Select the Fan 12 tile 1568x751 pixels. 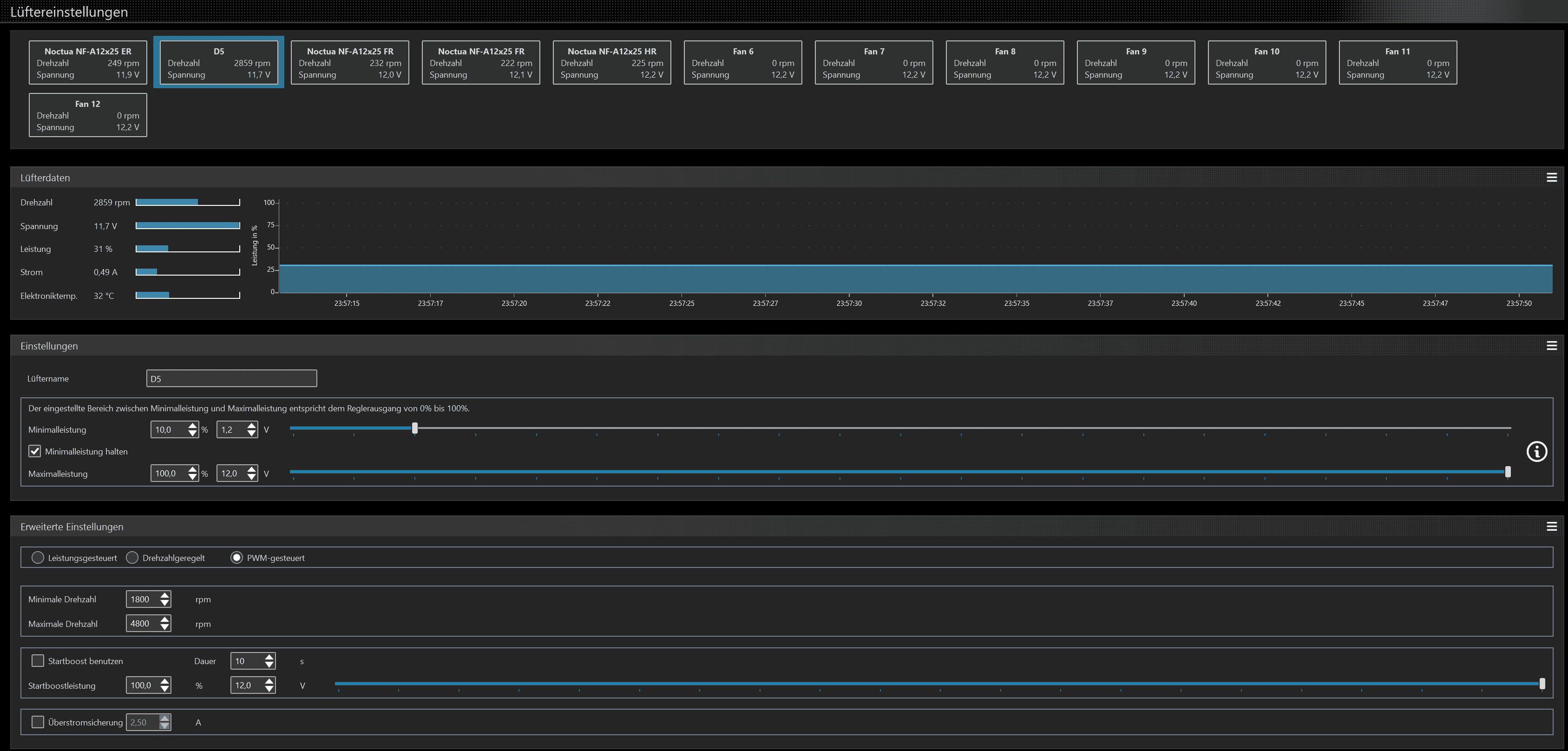pos(88,115)
